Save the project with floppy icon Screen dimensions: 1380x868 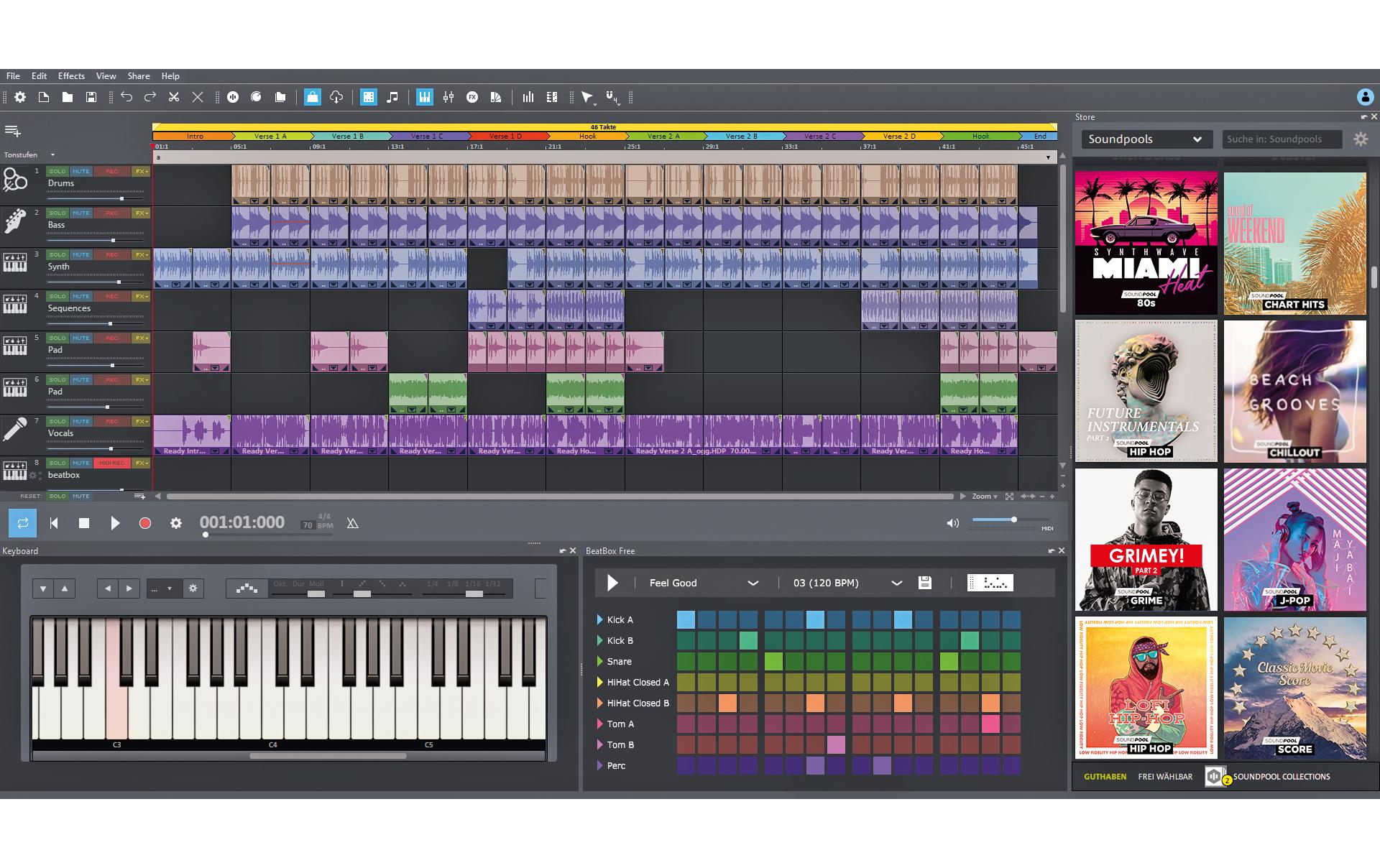tap(91, 97)
